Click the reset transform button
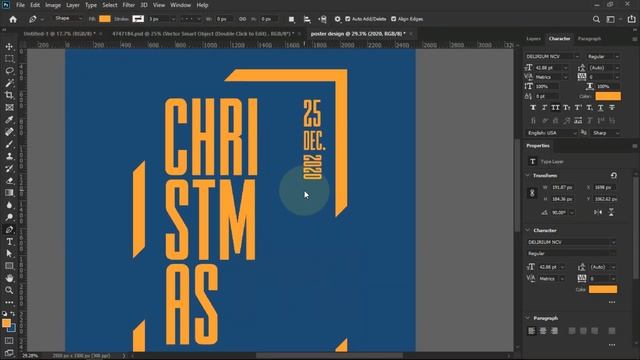Image resolution: width=640 pixels, height=360 pixels. pyautogui.click(x=613, y=176)
